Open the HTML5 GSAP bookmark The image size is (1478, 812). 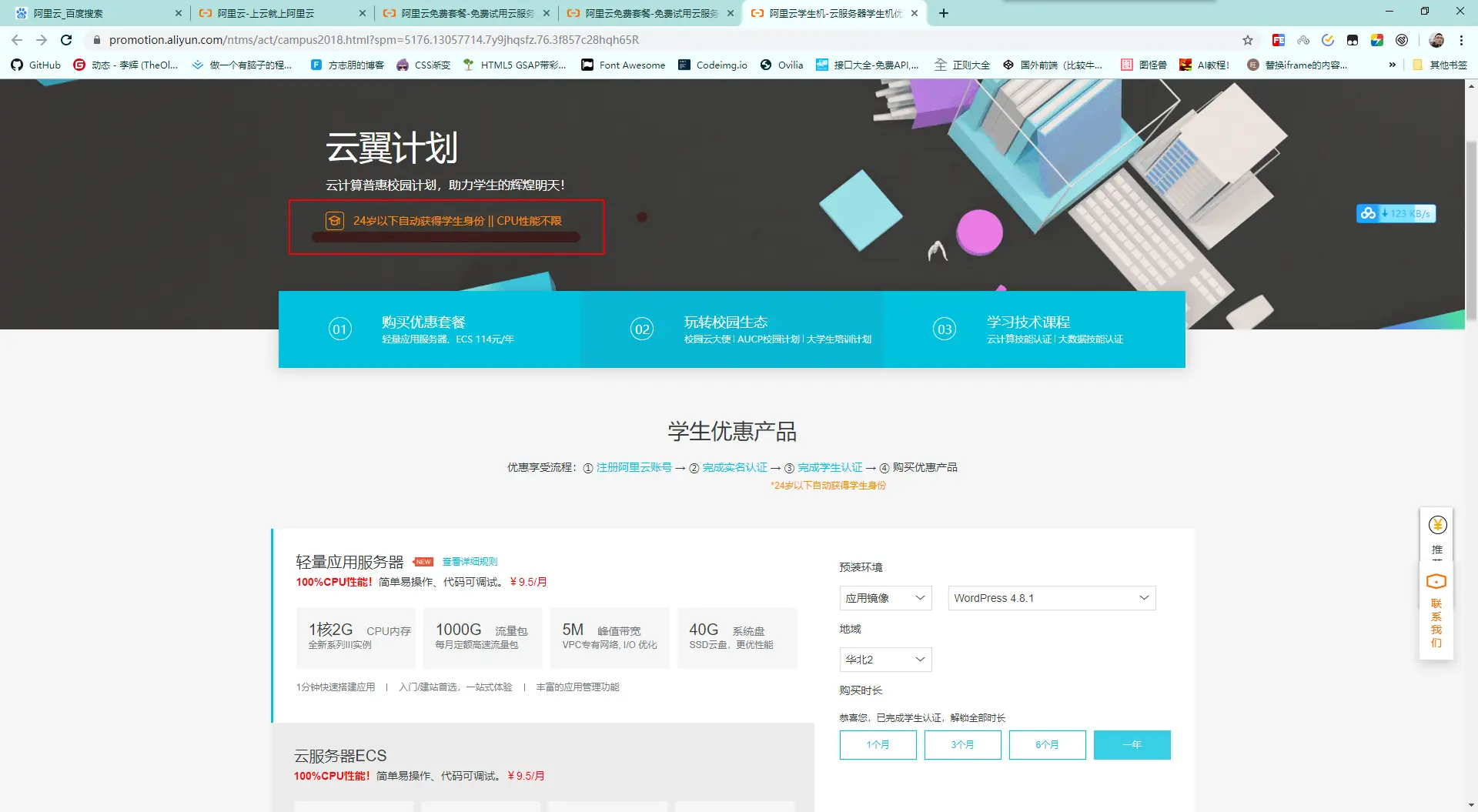pos(514,65)
